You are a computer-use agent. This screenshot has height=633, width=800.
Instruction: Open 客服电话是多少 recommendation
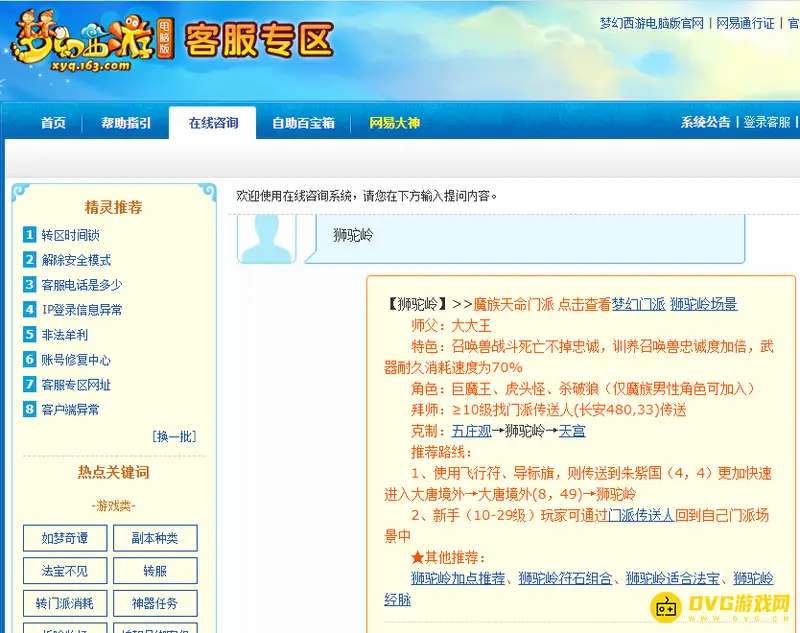(82, 285)
